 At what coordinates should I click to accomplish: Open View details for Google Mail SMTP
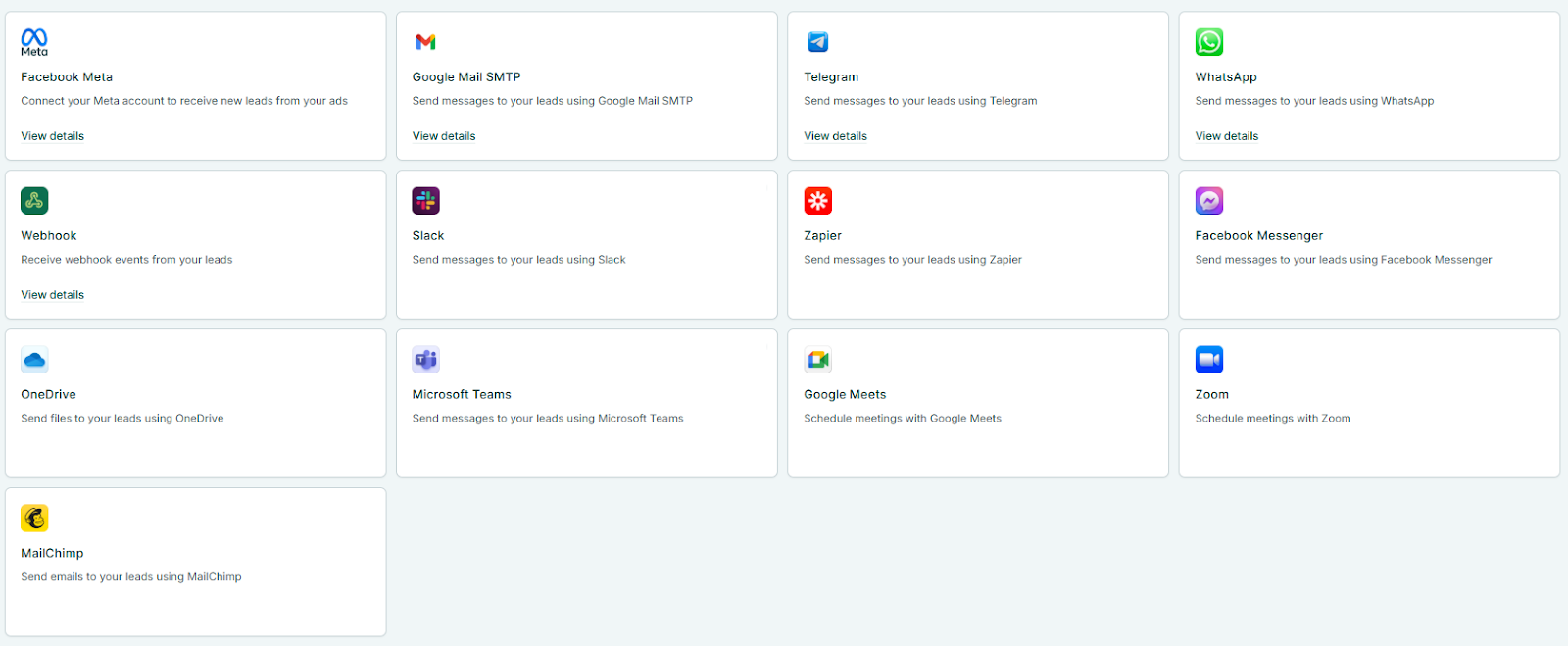444,136
